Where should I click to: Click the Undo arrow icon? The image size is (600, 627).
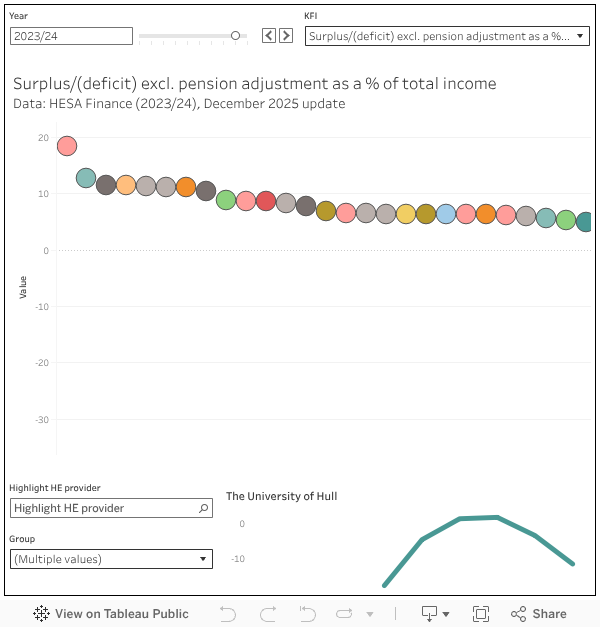point(228,614)
